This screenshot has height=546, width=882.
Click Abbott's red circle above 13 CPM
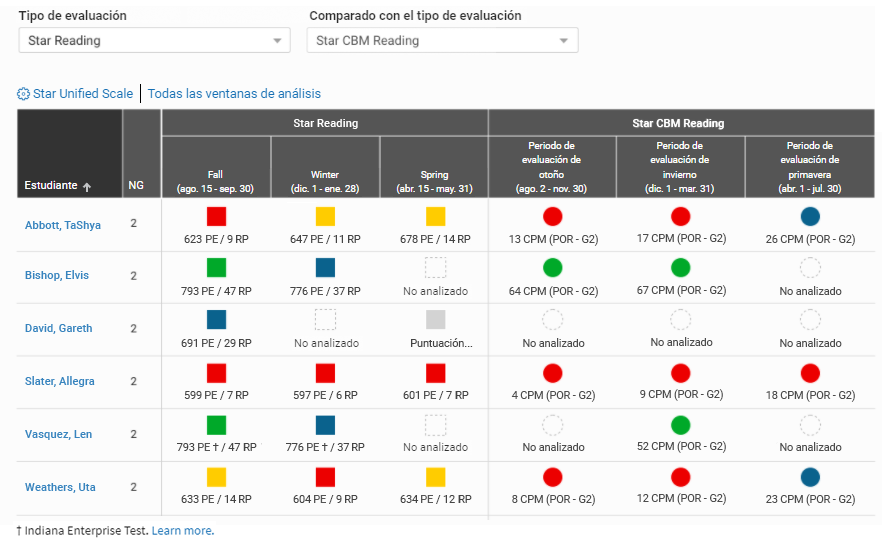552,216
